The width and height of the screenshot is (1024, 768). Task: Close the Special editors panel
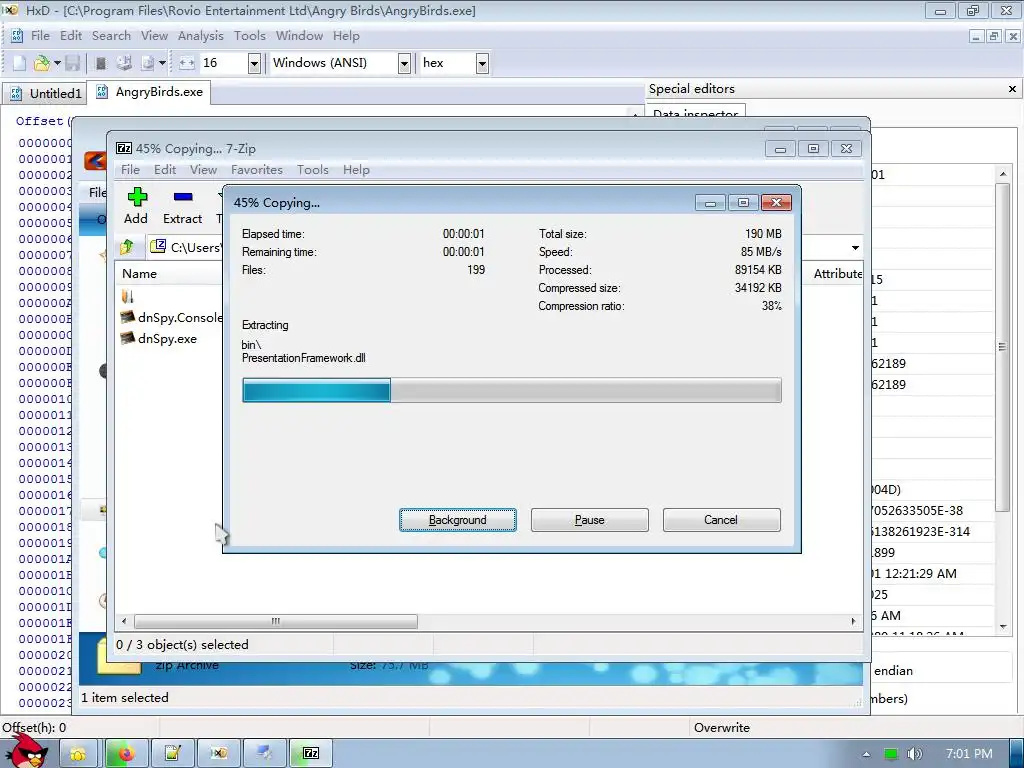(x=1012, y=89)
